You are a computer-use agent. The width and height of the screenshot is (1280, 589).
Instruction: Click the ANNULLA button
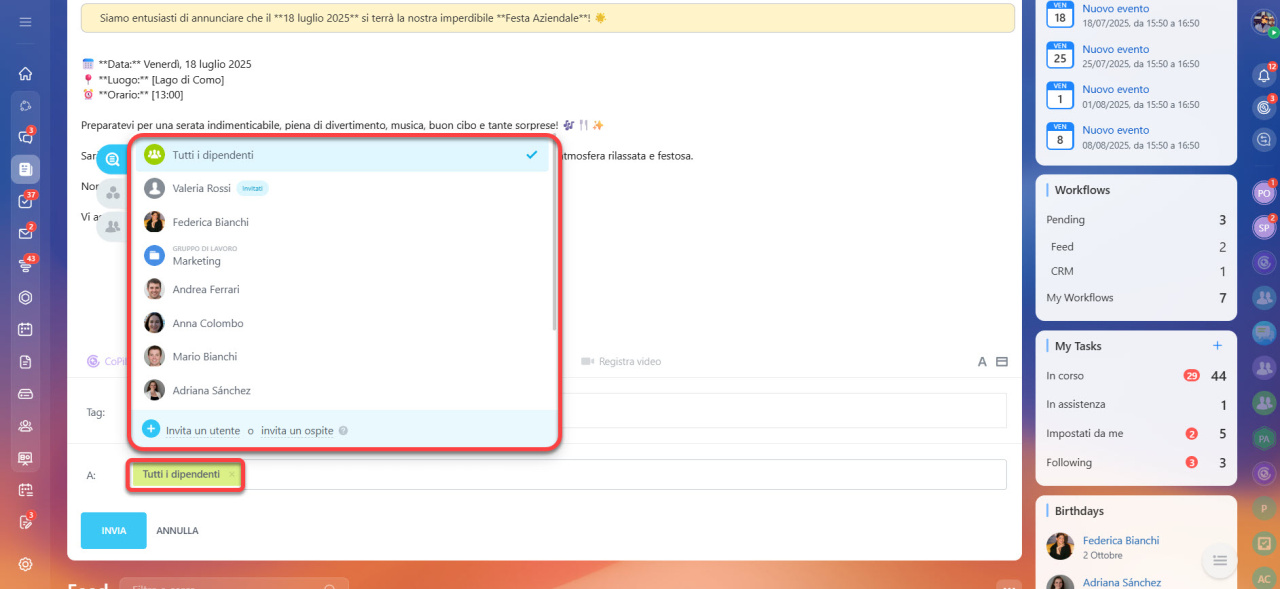pyautogui.click(x=177, y=531)
